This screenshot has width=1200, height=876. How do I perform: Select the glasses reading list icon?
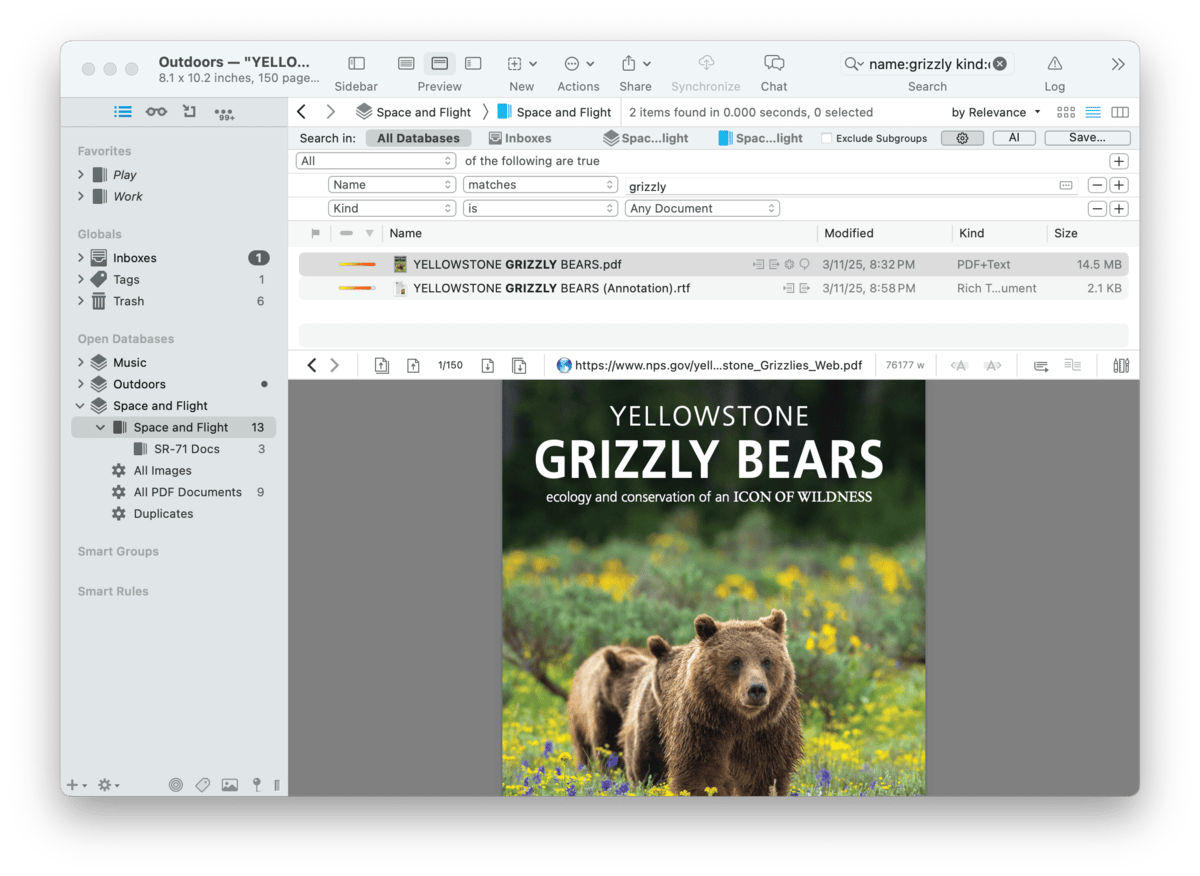pyautogui.click(x=156, y=112)
